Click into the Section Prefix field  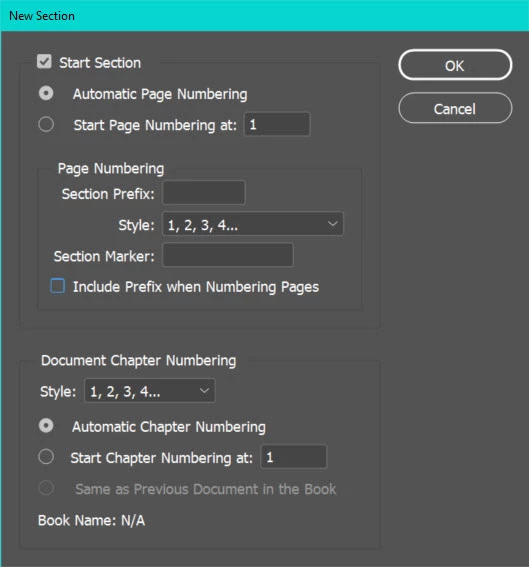tap(204, 193)
